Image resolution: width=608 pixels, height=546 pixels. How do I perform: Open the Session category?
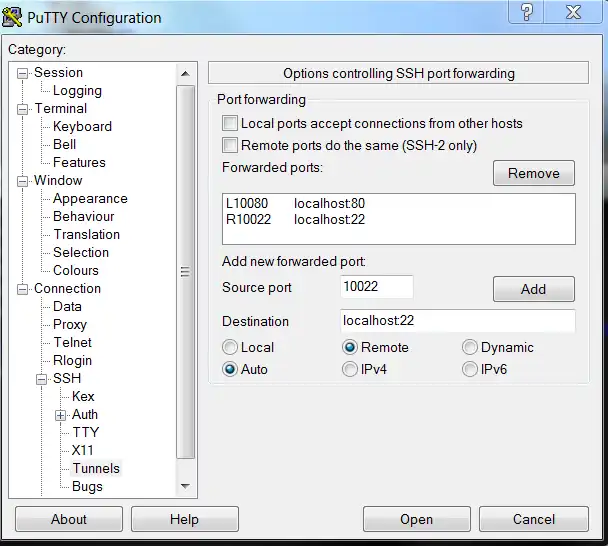tap(58, 73)
